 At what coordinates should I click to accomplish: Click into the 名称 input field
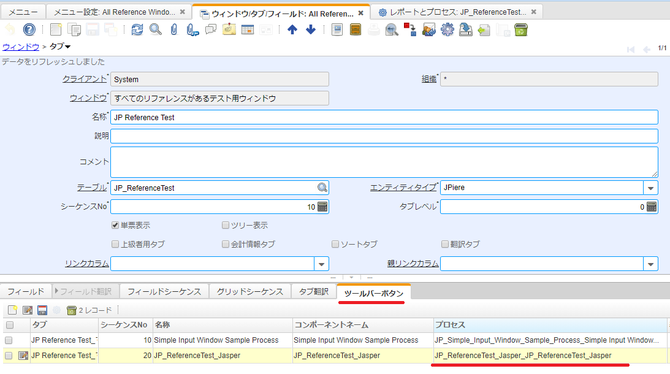pyautogui.click(x=384, y=117)
